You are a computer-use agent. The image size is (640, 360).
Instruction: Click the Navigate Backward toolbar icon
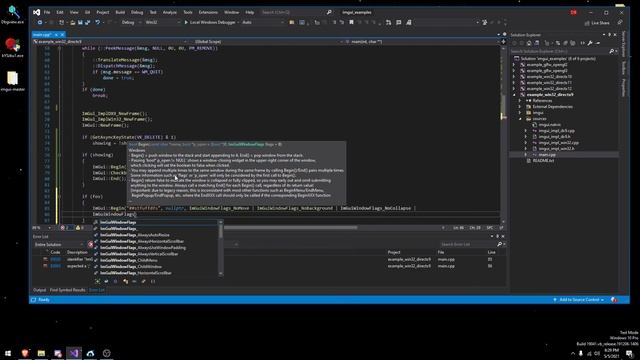click(x=40, y=22)
